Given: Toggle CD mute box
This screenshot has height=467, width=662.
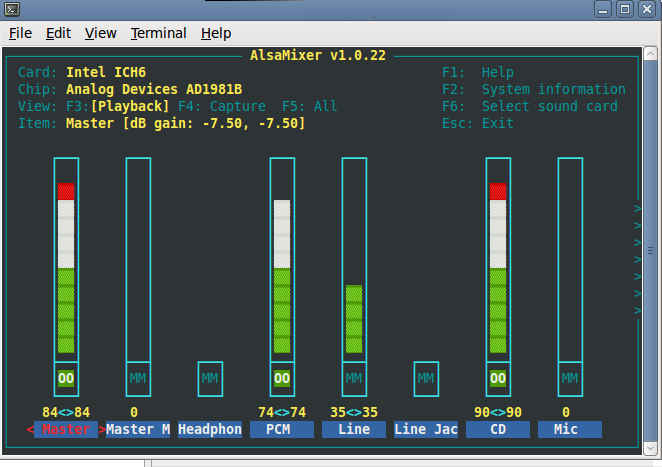Looking at the screenshot, I should point(498,378).
